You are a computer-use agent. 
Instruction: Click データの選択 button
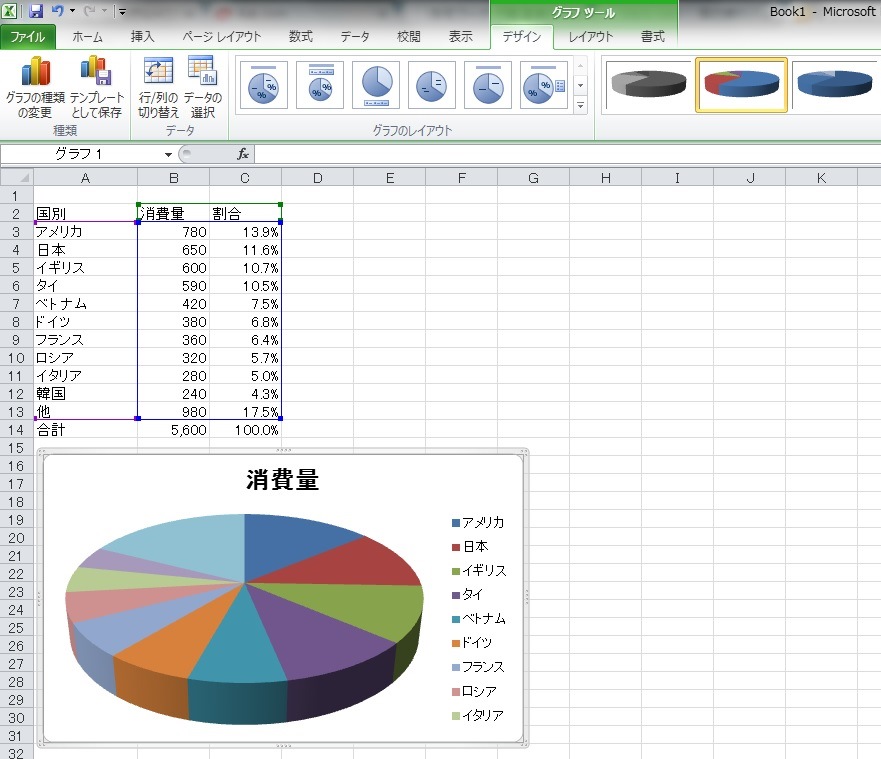202,87
